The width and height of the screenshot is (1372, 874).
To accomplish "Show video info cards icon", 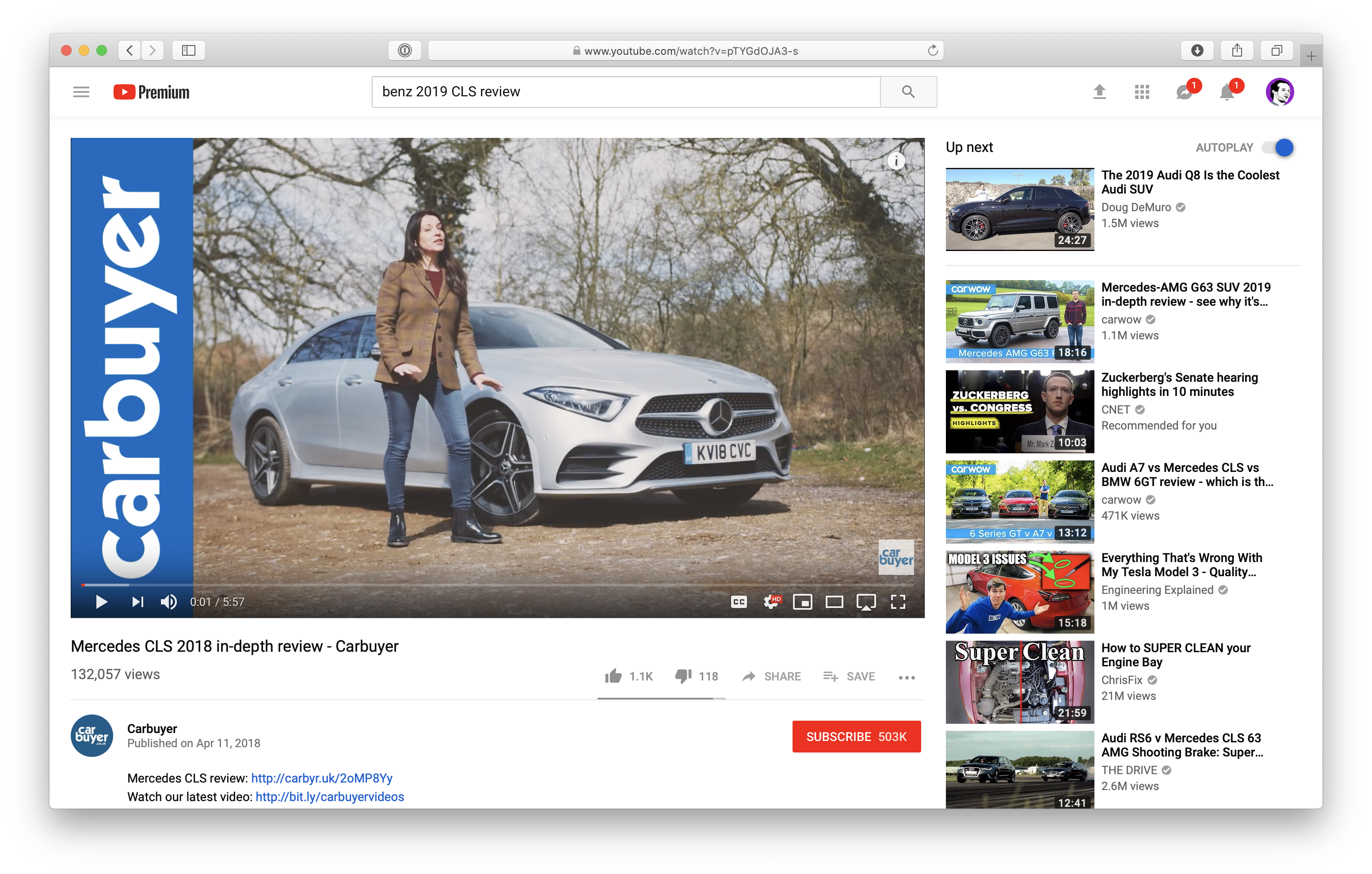I will point(896,161).
